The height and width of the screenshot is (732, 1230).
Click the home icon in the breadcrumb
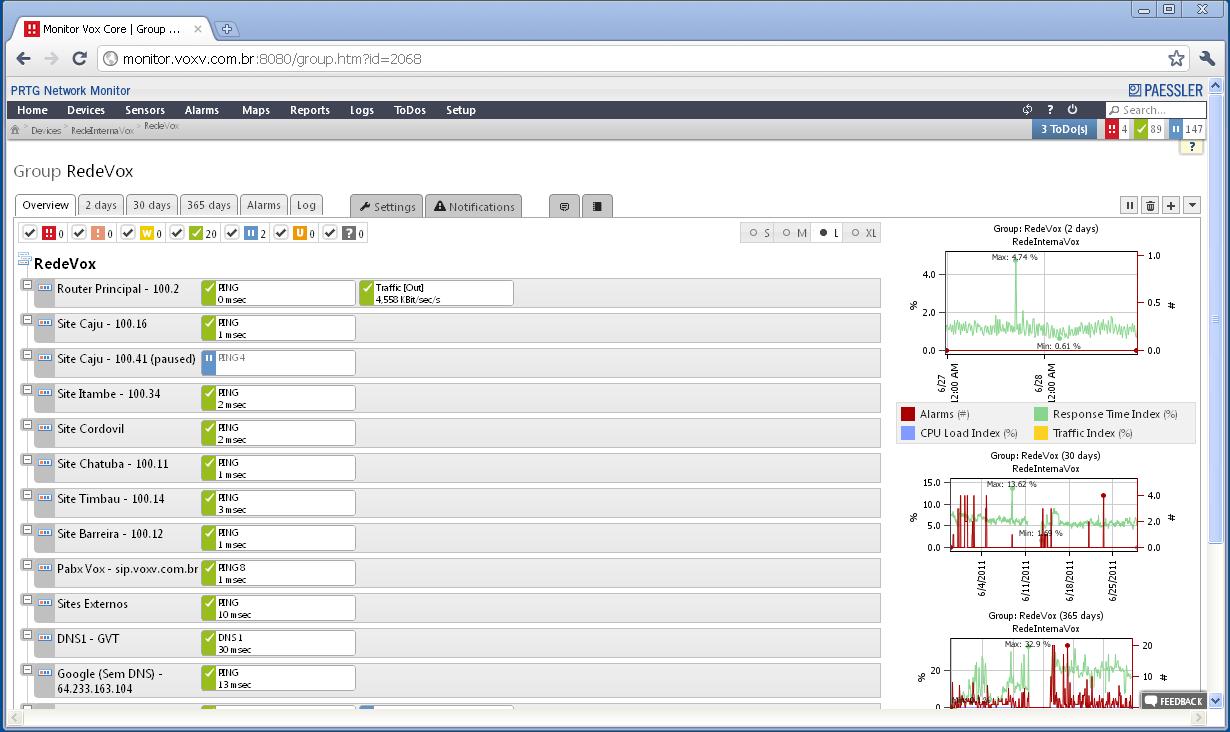pos(15,130)
